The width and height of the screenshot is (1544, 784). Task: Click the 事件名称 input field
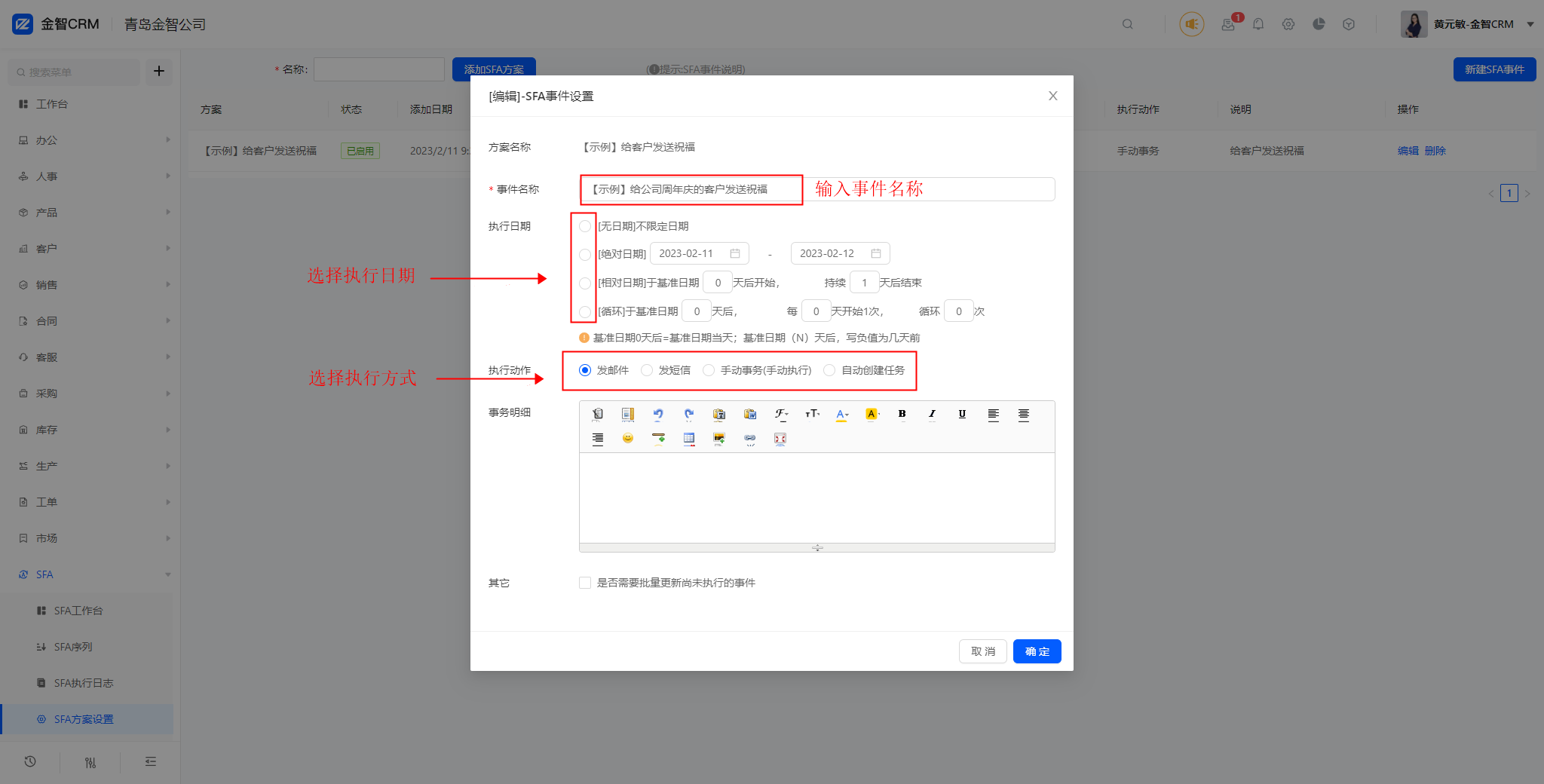pos(690,189)
